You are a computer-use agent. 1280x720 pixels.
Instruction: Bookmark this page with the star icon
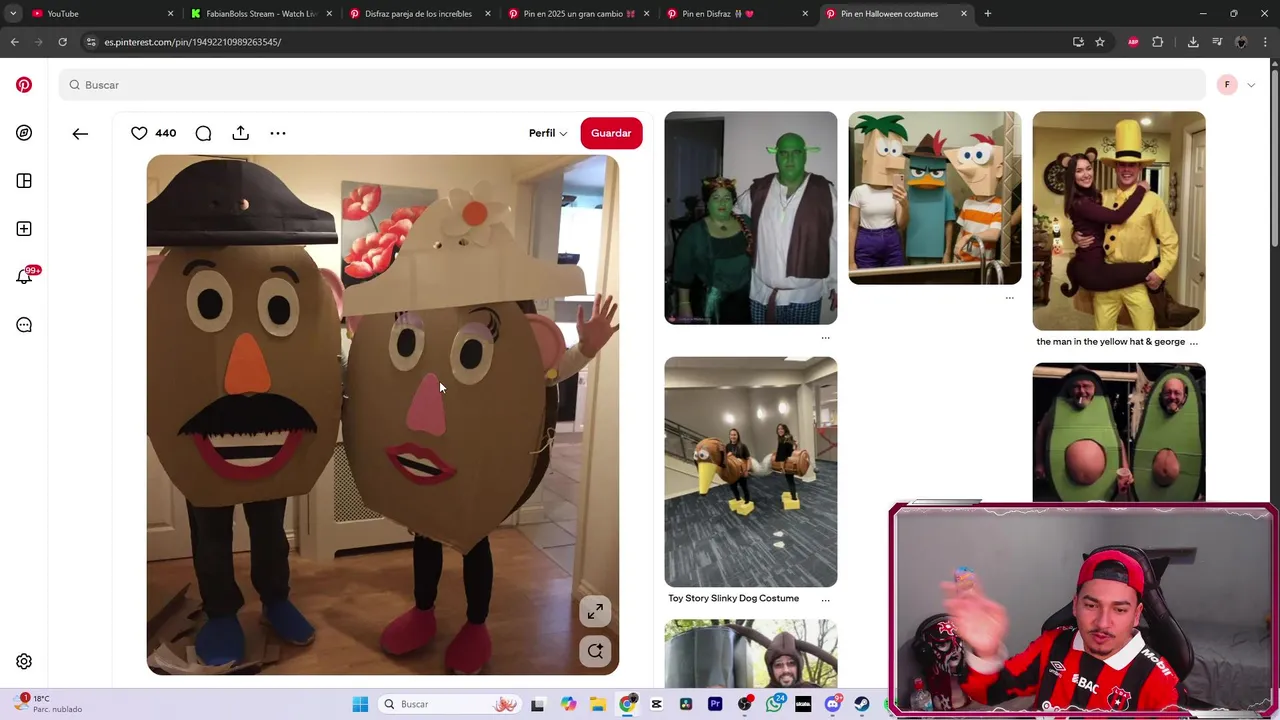tap(1100, 42)
